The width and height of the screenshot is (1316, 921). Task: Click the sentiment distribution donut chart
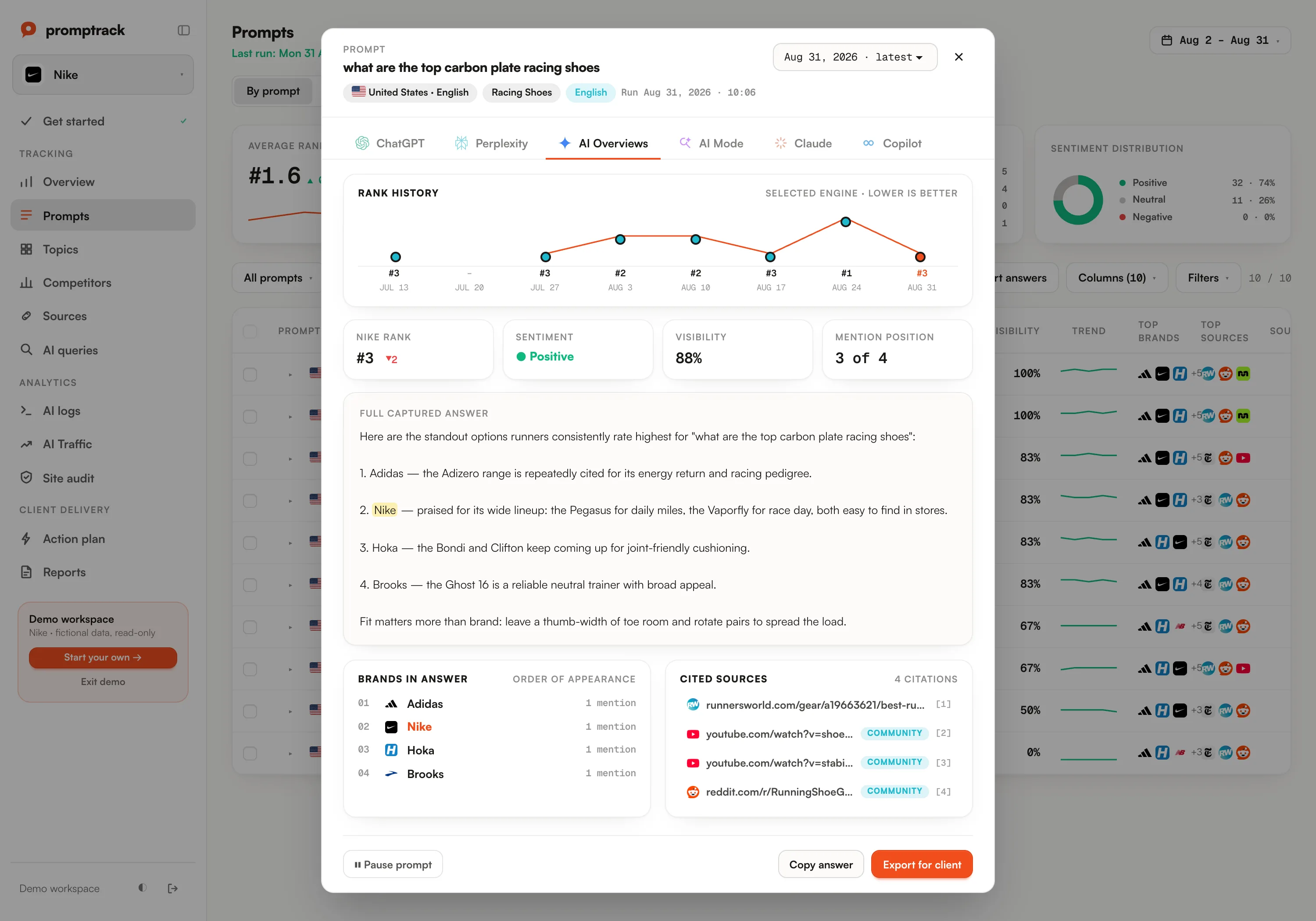pos(1078,200)
